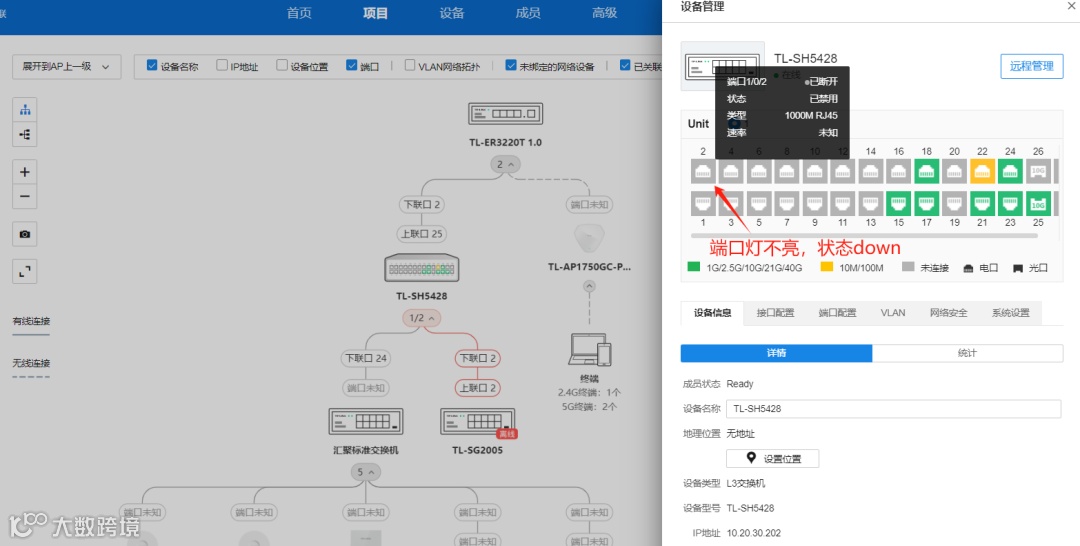
Task: Close the 设备管理 panel
Action: pos(1070,6)
